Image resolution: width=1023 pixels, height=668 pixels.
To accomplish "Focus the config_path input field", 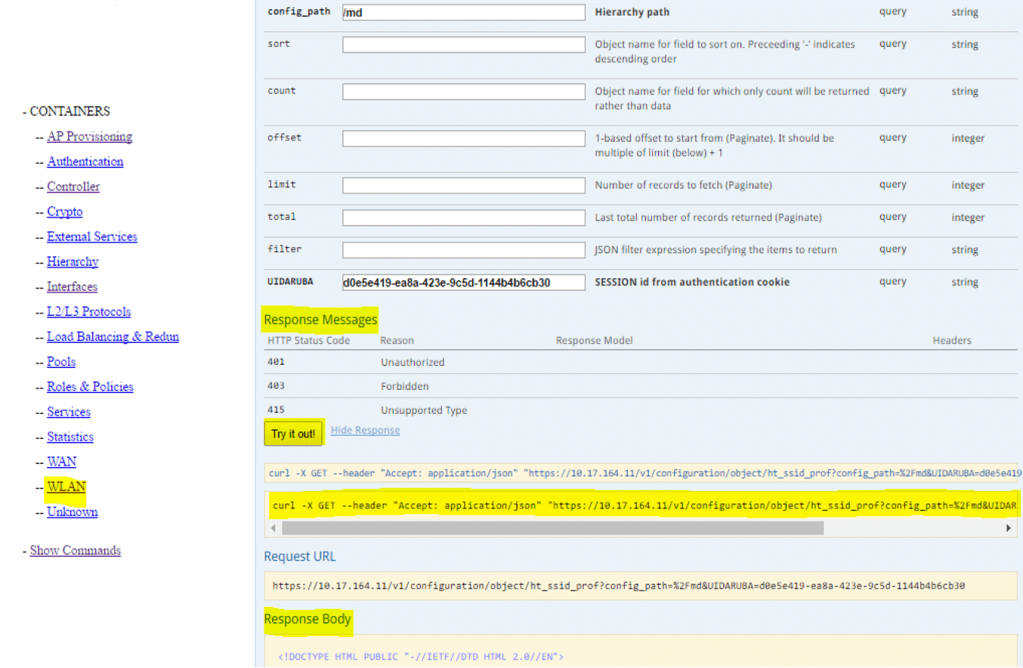I will (x=463, y=13).
